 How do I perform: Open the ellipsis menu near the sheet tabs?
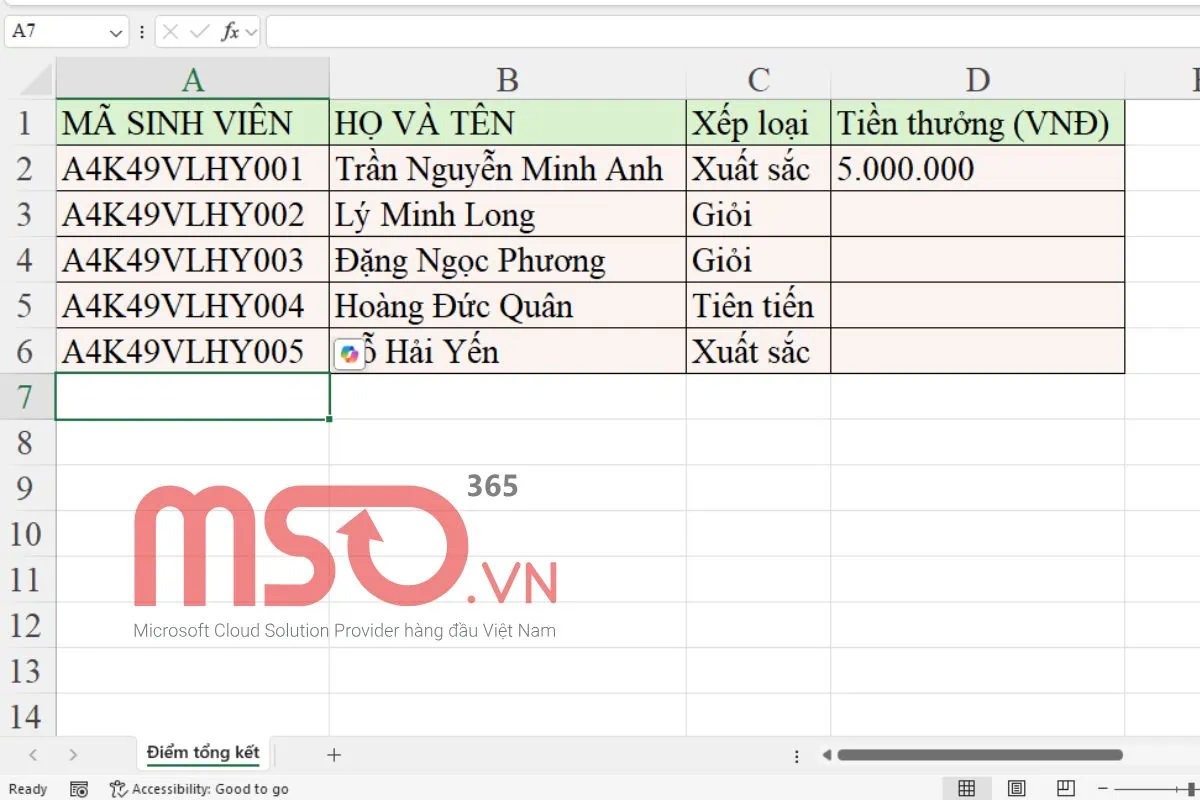[x=796, y=756]
